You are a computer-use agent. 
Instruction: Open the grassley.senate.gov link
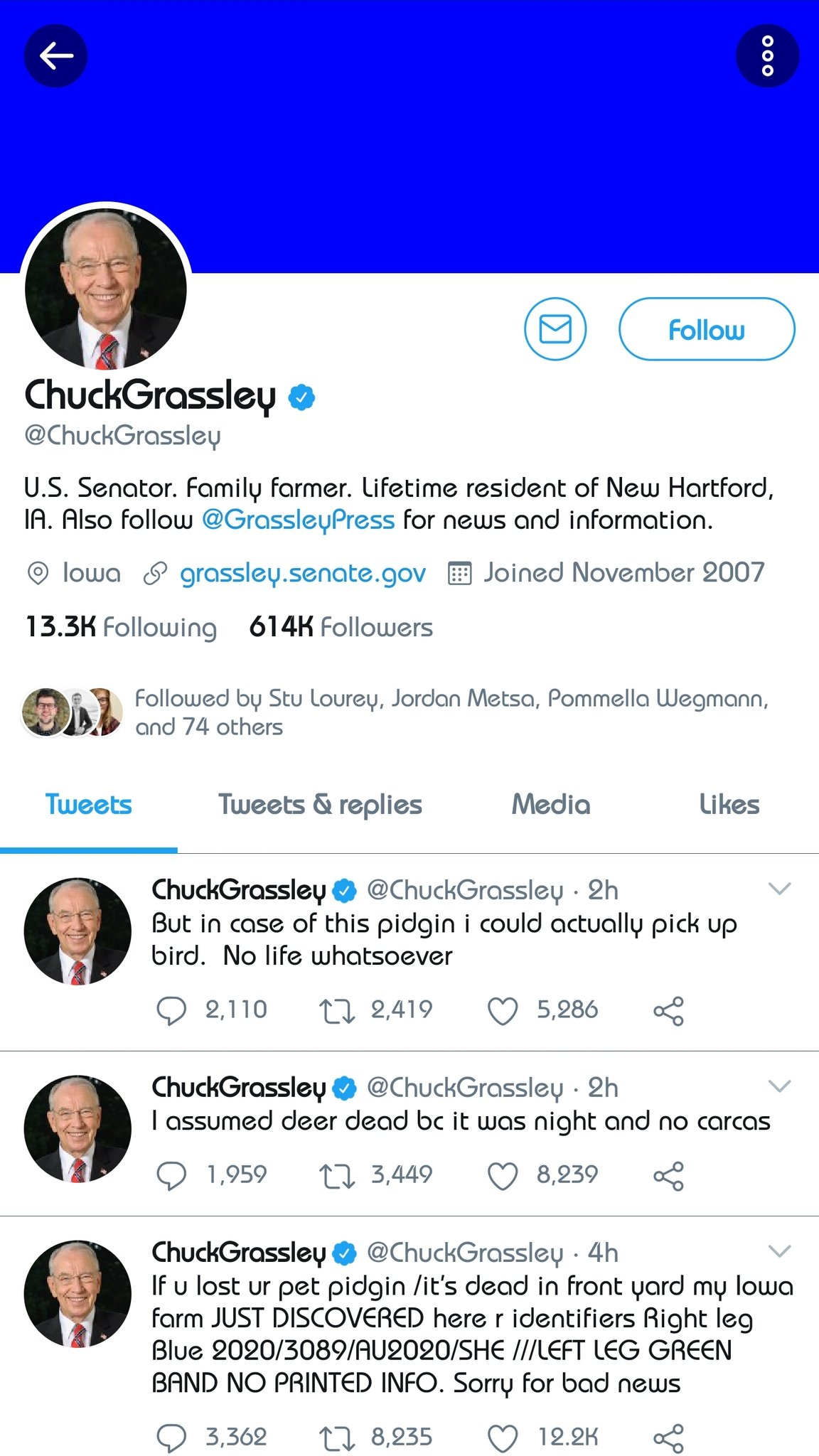303,573
